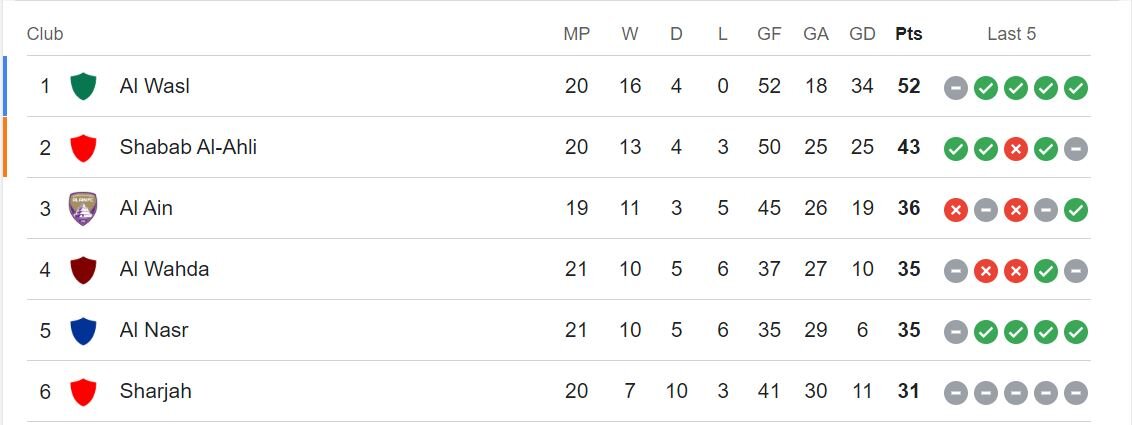This screenshot has width=1132, height=425.
Task: Click Al Wahda's green win result icon
Action: (x=1046, y=271)
